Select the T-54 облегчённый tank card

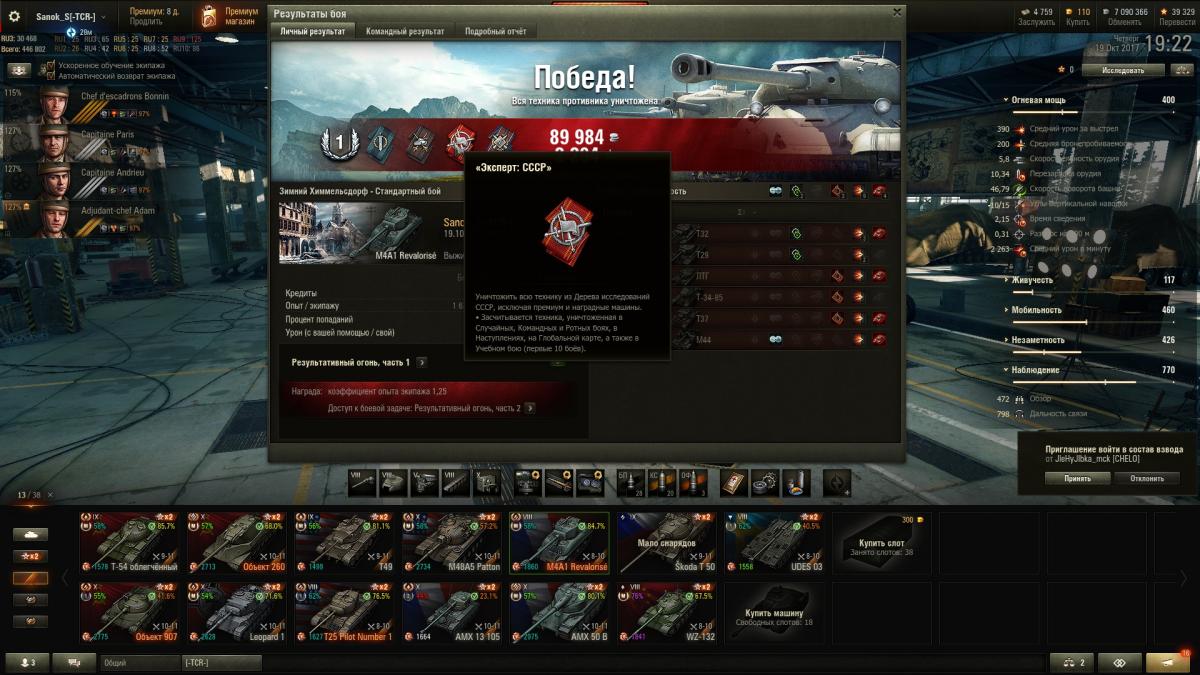pyautogui.click(x=130, y=543)
